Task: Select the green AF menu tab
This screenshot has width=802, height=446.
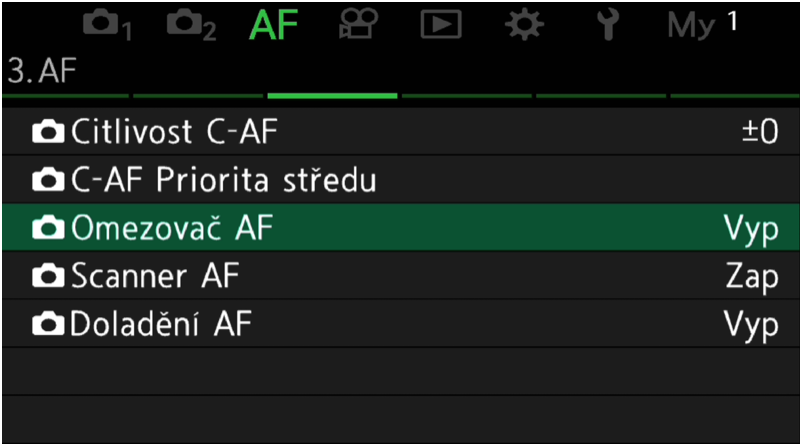Action: pyautogui.click(x=274, y=25)
